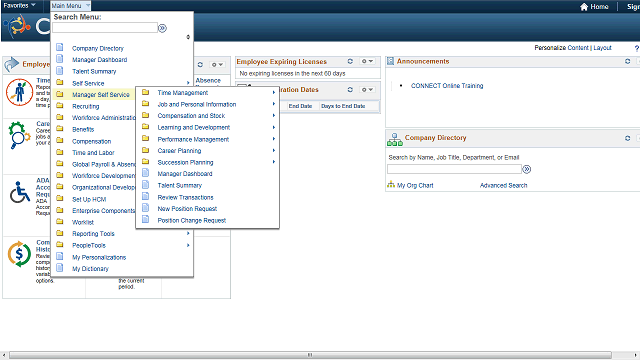This screenshot has height=360, width=640.
Task: Open Manager Dashboard in the submenu
Action: (x=185, y=174)
